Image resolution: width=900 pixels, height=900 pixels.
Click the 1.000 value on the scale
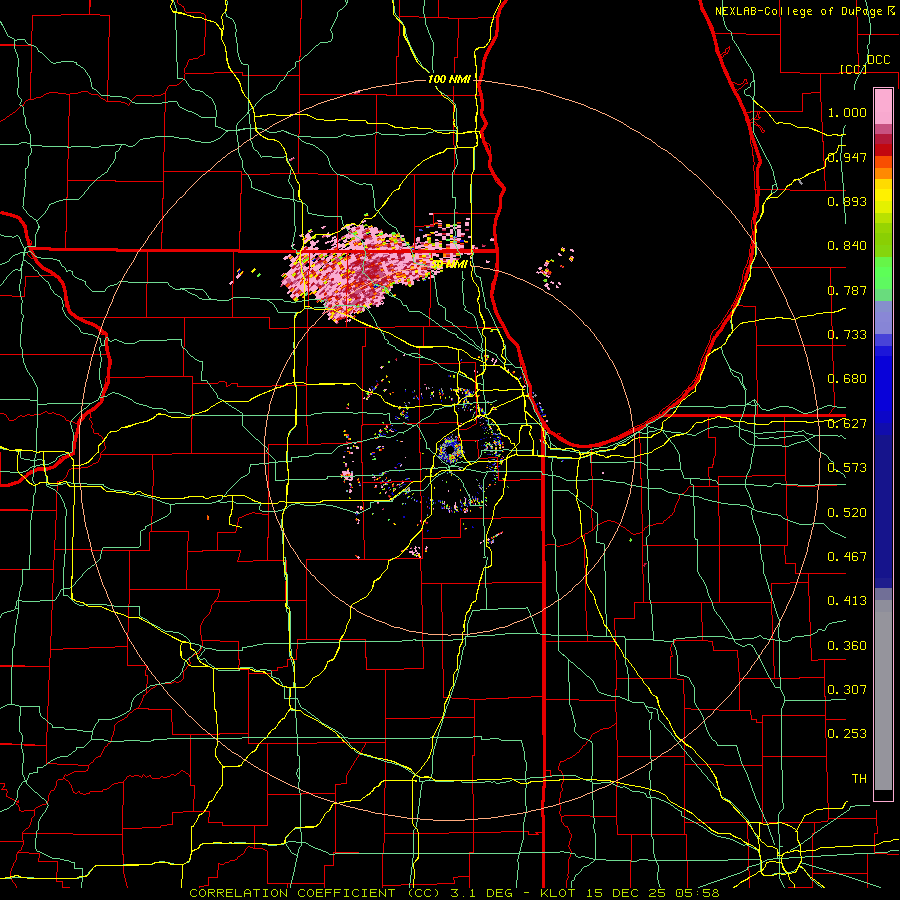[847, 112]
